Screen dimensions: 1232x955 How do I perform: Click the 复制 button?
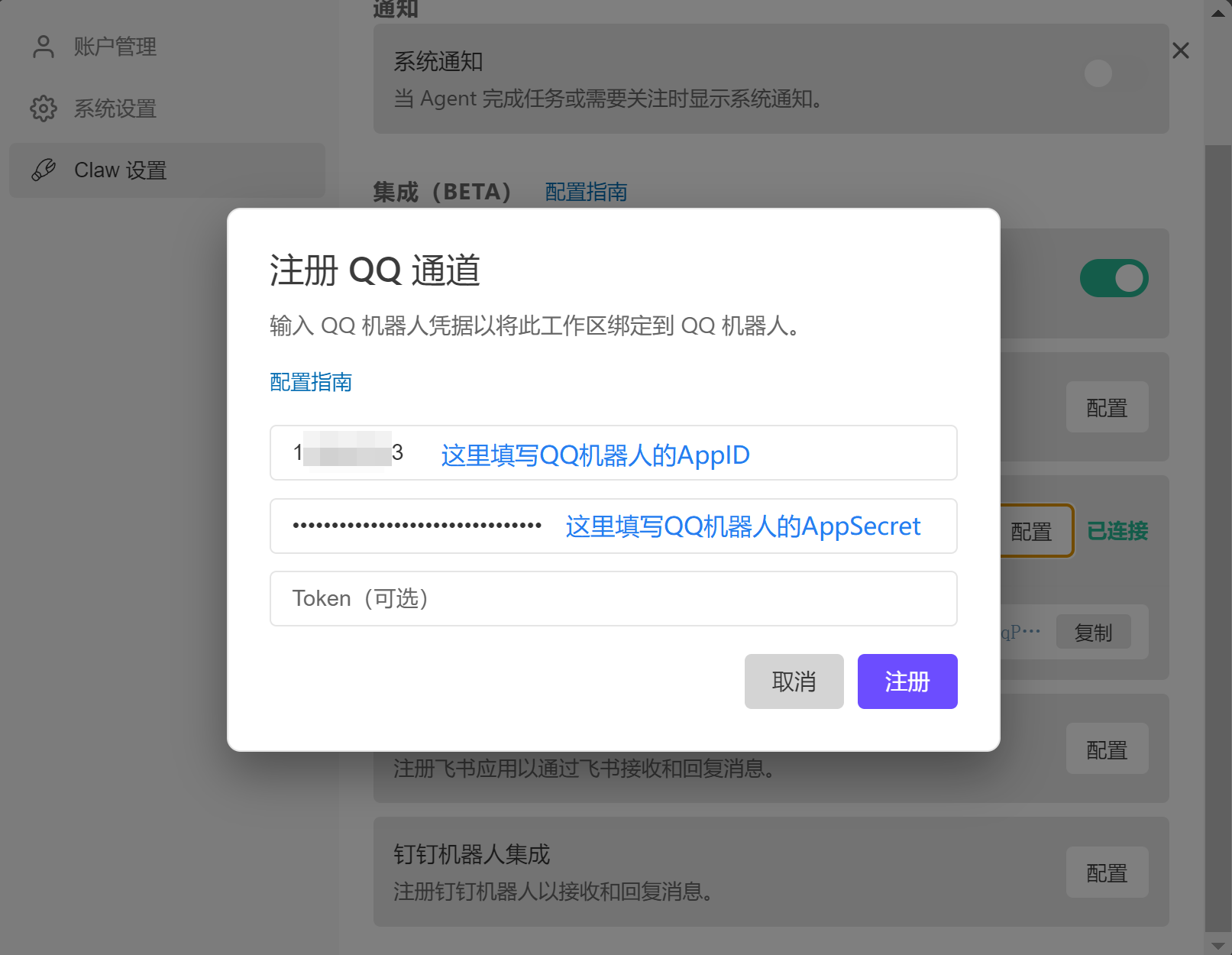tap(1093, 633)
